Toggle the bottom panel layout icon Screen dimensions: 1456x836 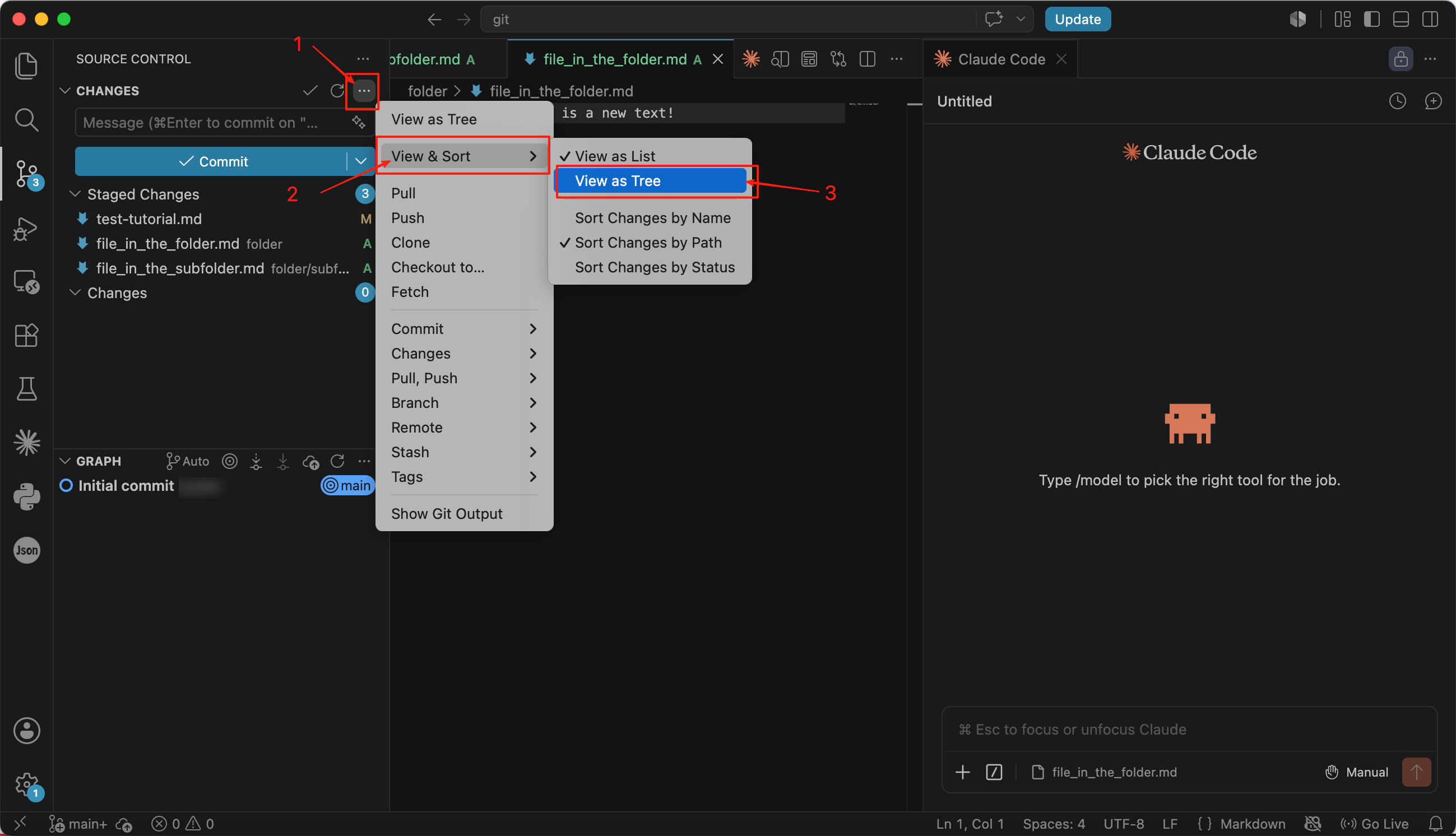pyautogui.click(x=1401, y=19)
